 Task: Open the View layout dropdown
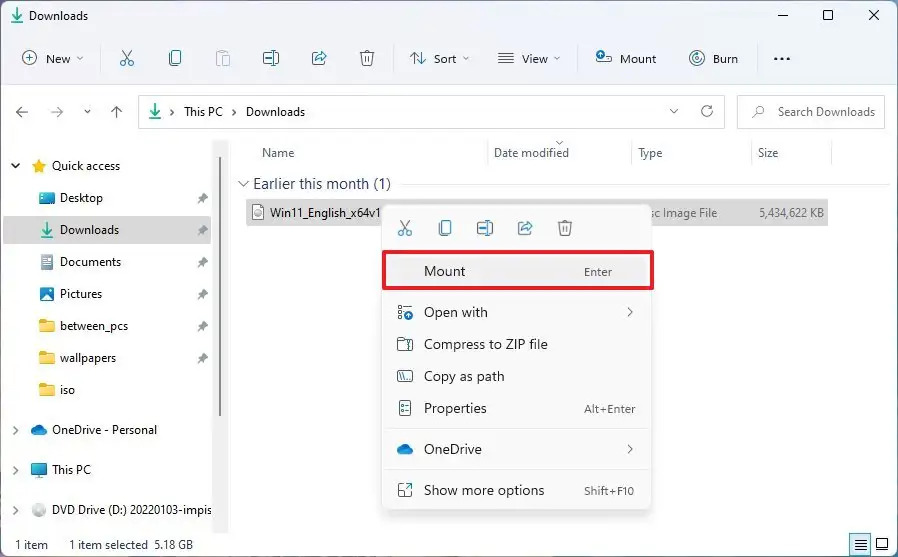(x=529, y=58)
